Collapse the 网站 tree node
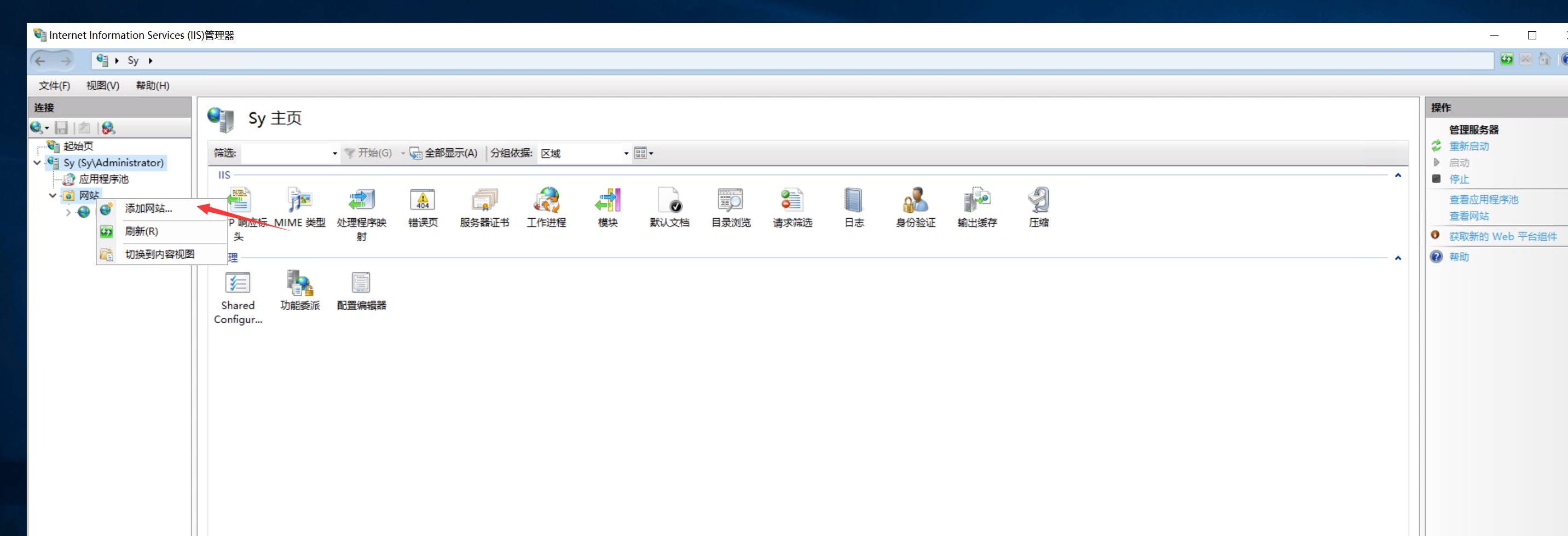The image size is (1568, 536). [53, 195]
